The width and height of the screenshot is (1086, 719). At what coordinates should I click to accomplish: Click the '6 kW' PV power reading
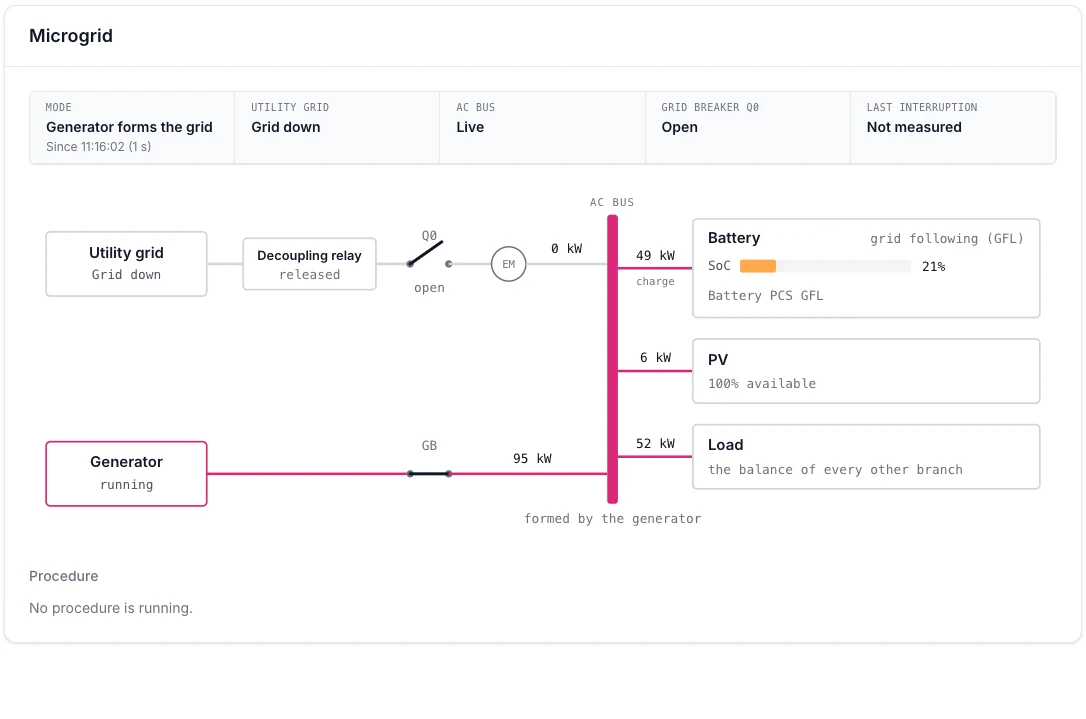point(655,357)
